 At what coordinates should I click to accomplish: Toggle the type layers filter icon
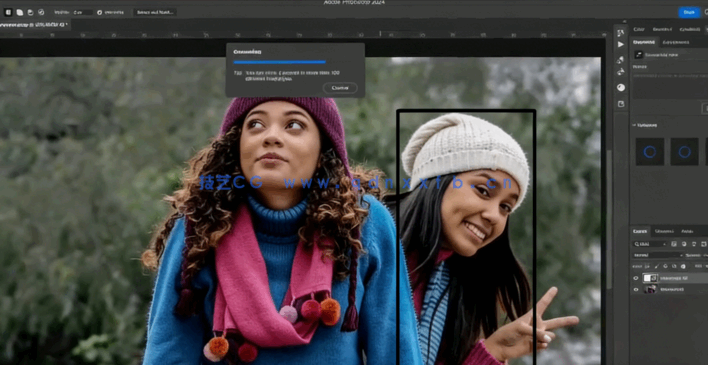[694, 244]
